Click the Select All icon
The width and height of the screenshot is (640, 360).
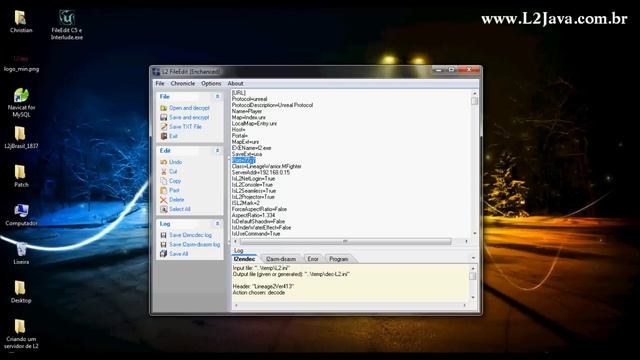coord(164,209)
